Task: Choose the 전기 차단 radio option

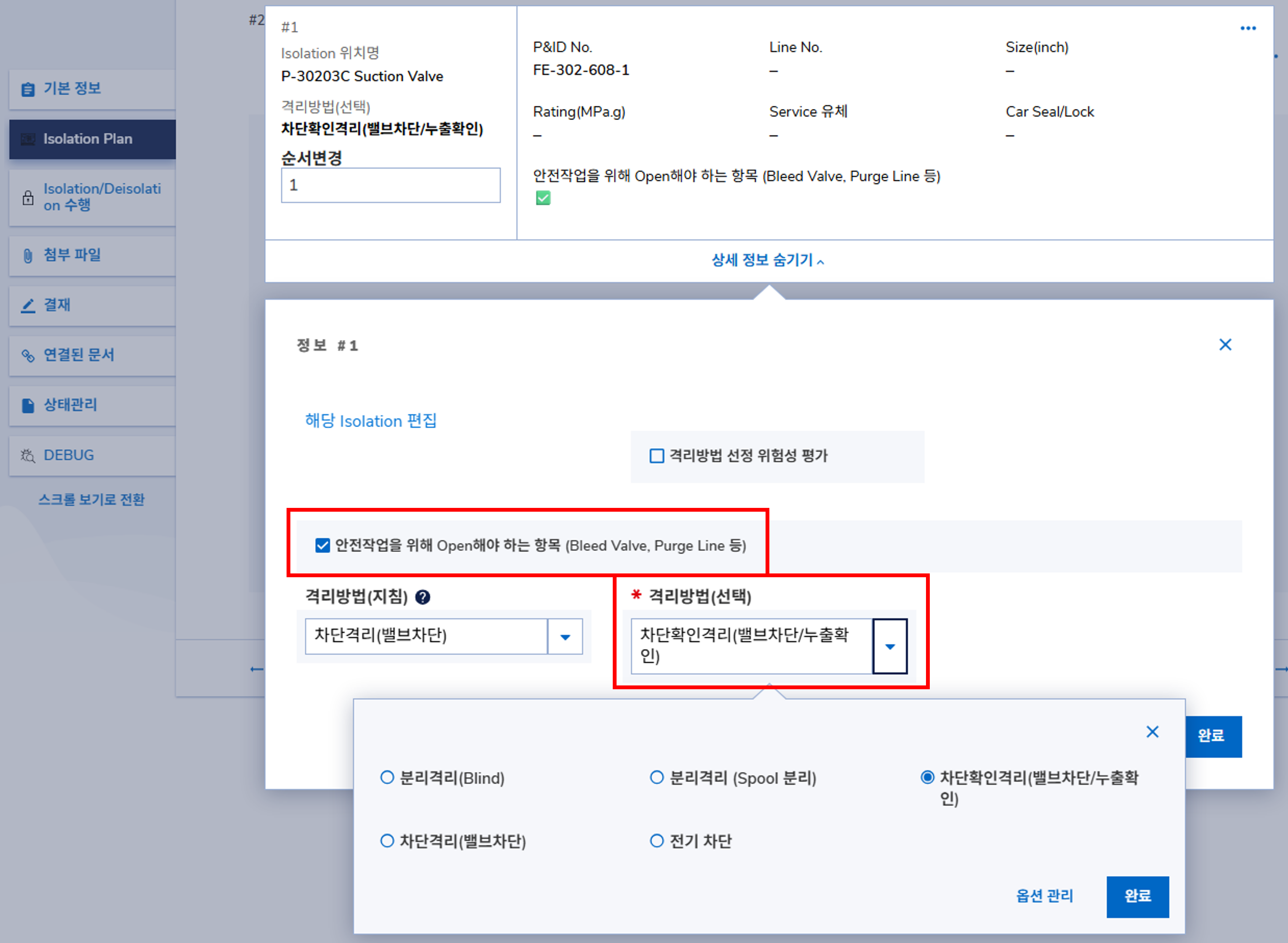Action: pos(657,840)
